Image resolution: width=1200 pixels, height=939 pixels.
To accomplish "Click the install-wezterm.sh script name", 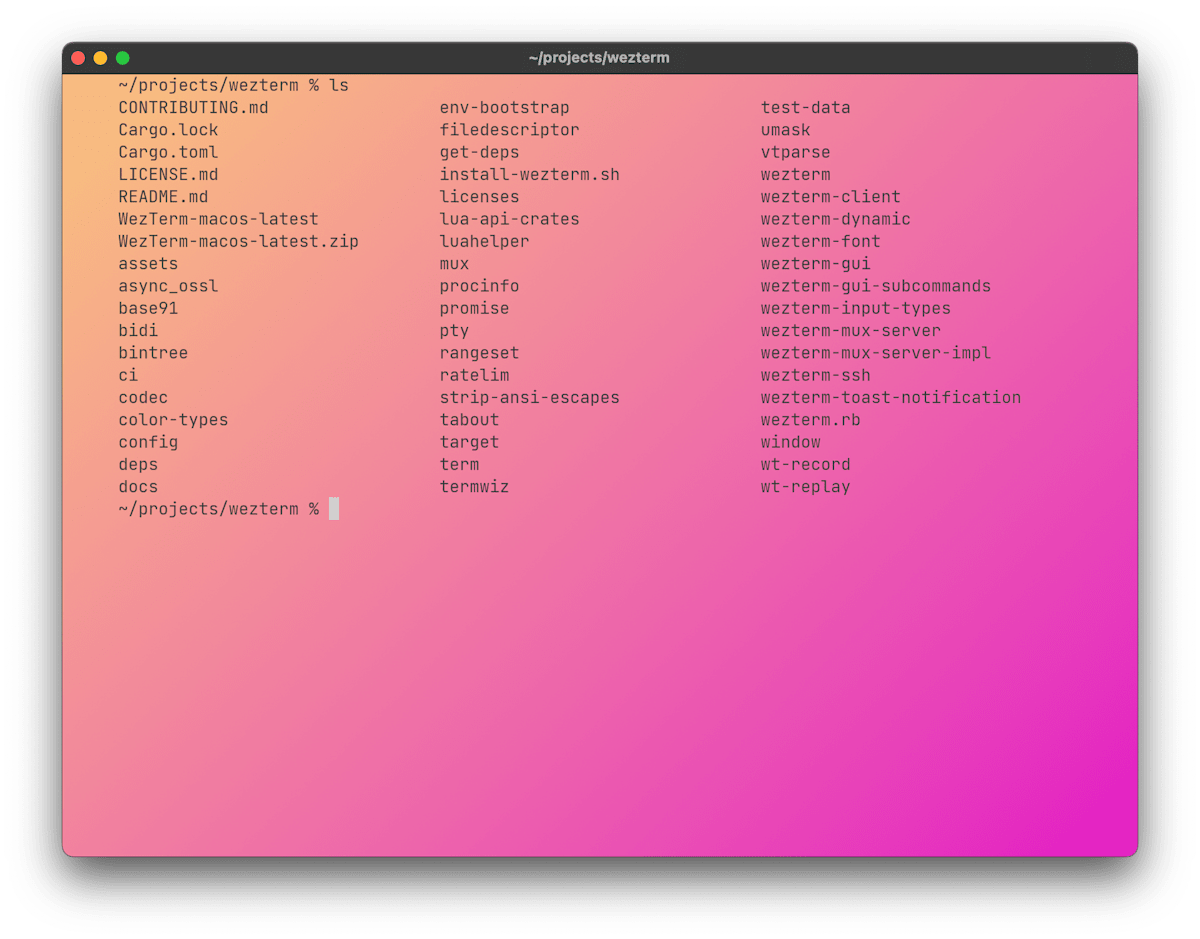I will [x=529, y=175].
